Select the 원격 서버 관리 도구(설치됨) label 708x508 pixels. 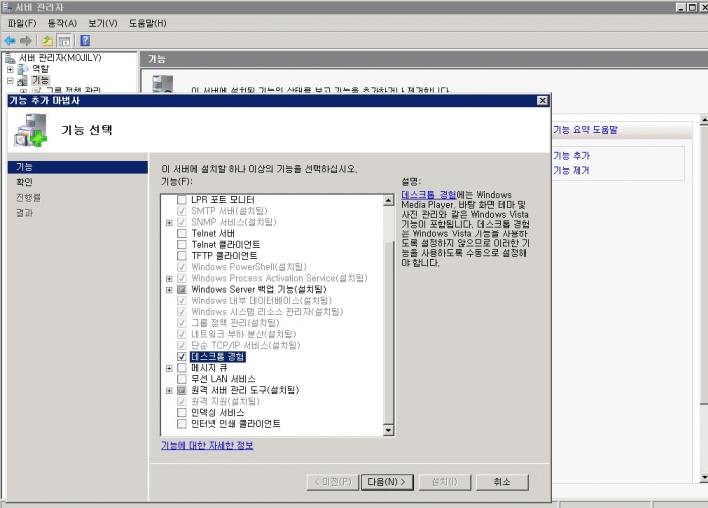coord(245,390)
